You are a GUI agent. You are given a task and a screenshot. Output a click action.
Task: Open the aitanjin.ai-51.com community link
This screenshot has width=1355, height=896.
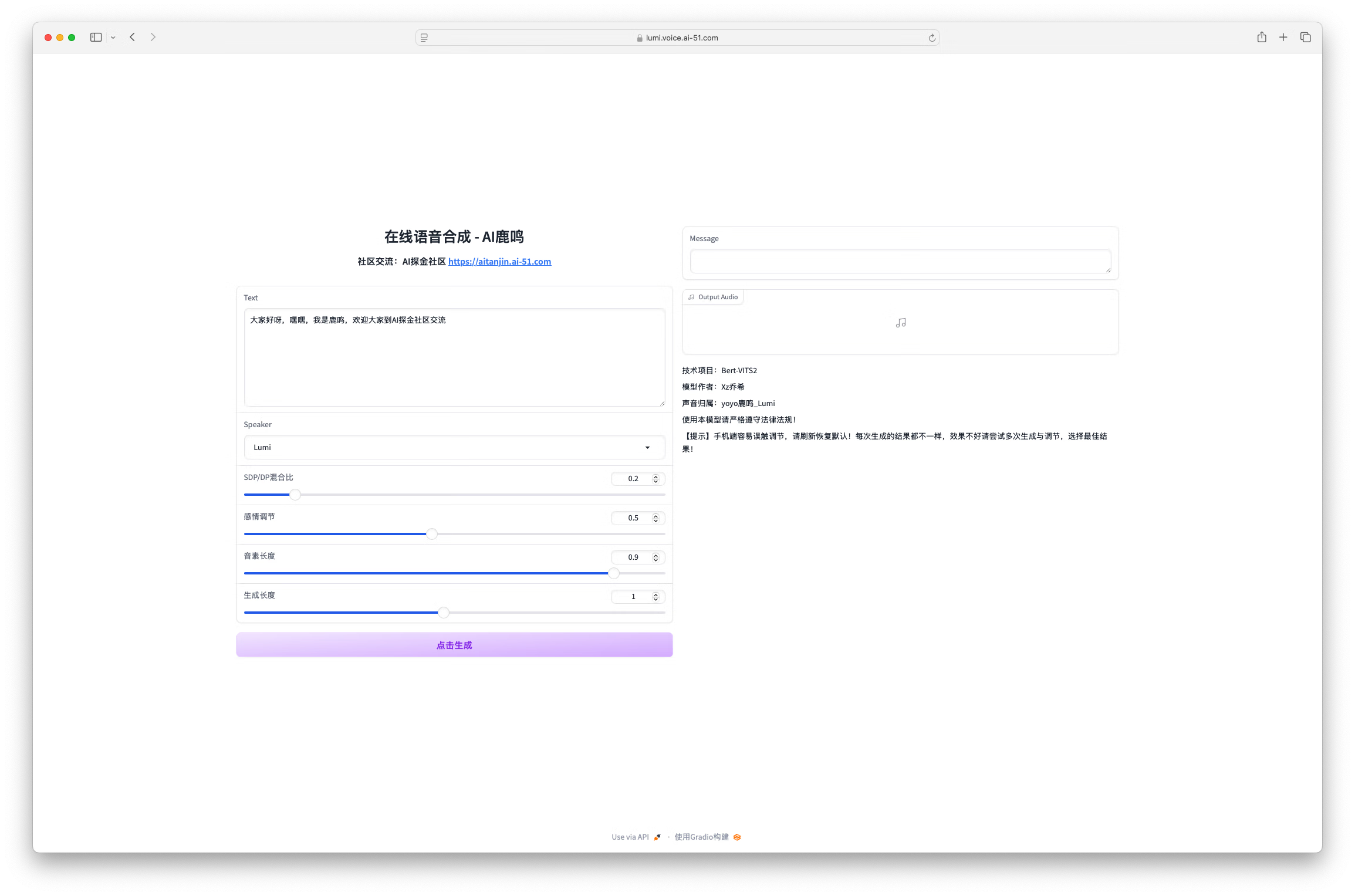(499, 262)
